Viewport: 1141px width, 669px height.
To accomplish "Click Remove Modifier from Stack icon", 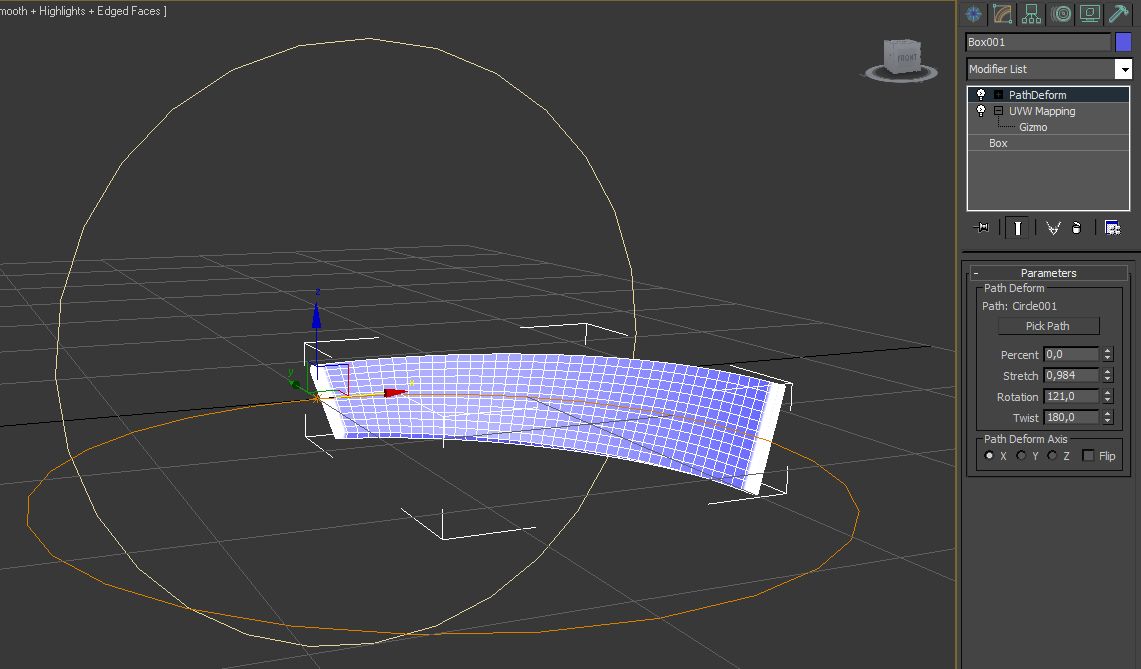I will pyautogui.click(x=1077, y=228).
